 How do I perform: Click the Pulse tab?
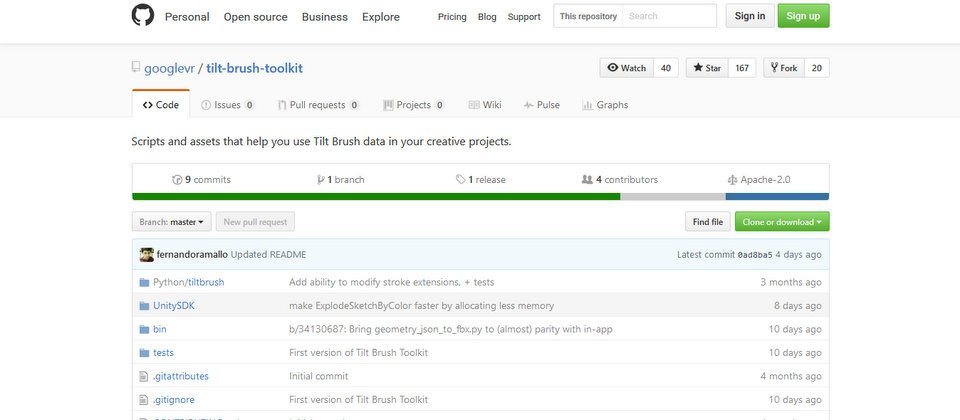pyautogui.click(x=541, y=105)
